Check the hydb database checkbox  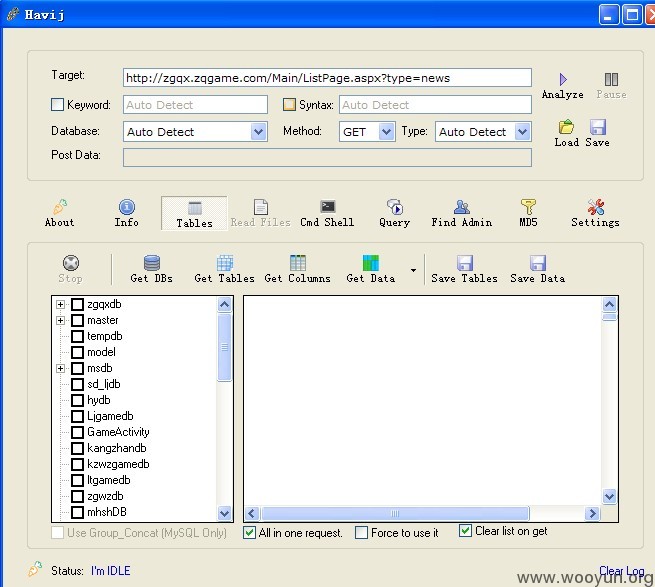77,400
